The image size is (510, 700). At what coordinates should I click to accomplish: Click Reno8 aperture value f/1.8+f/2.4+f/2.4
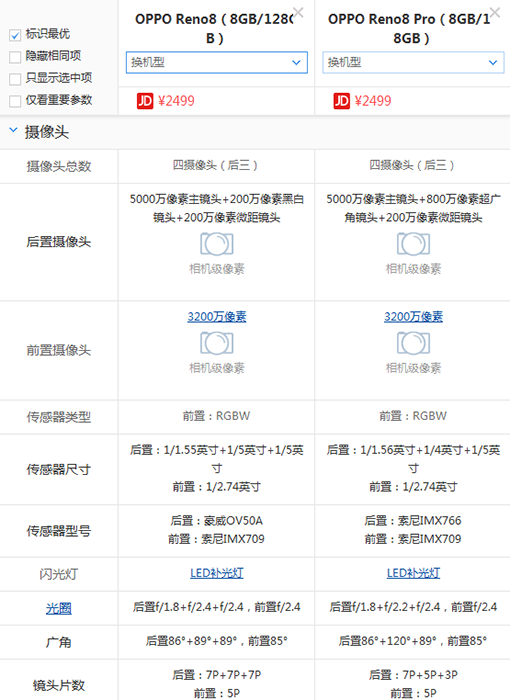pyautogui.click(x=217, y=607)
